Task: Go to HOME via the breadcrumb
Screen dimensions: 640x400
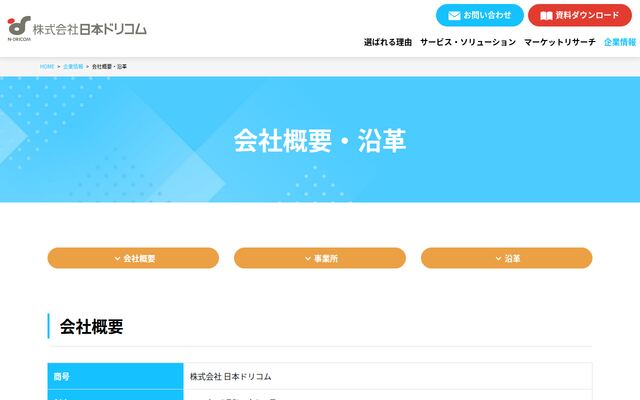Action: click(47, 67)
